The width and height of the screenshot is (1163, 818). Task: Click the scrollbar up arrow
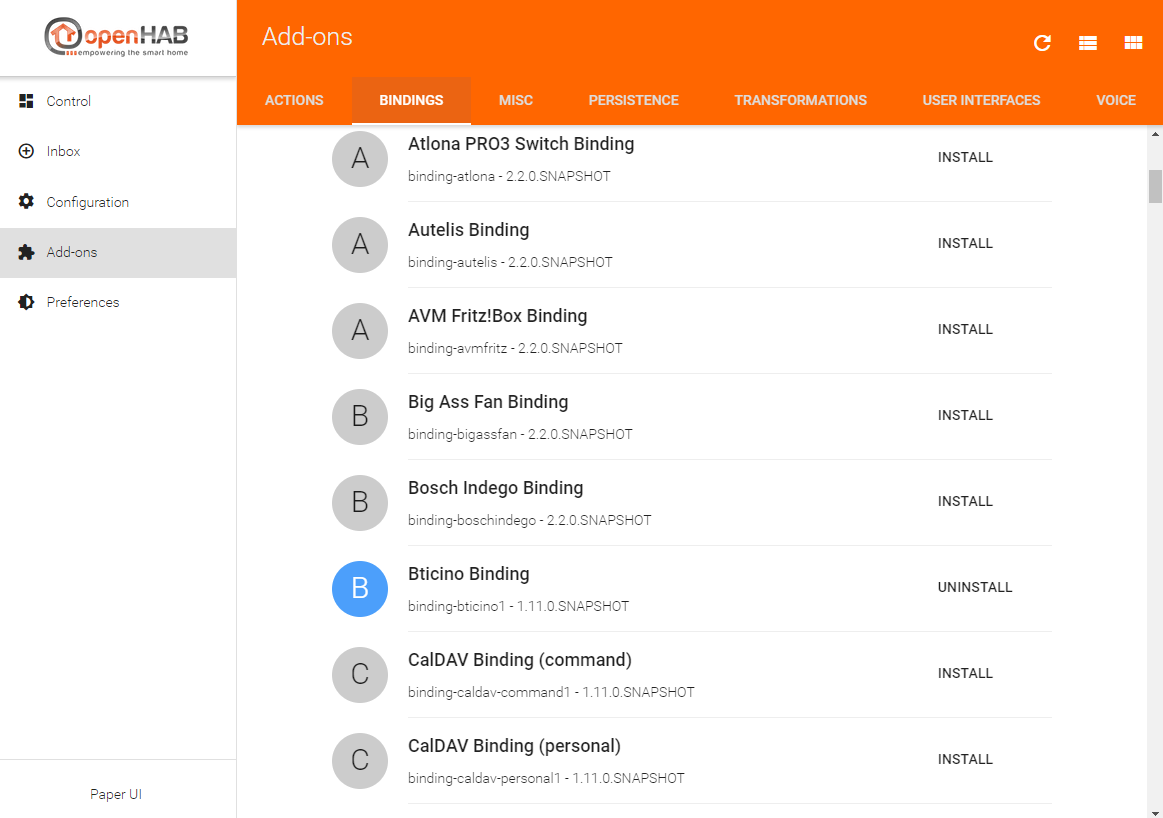(1155, 134)
